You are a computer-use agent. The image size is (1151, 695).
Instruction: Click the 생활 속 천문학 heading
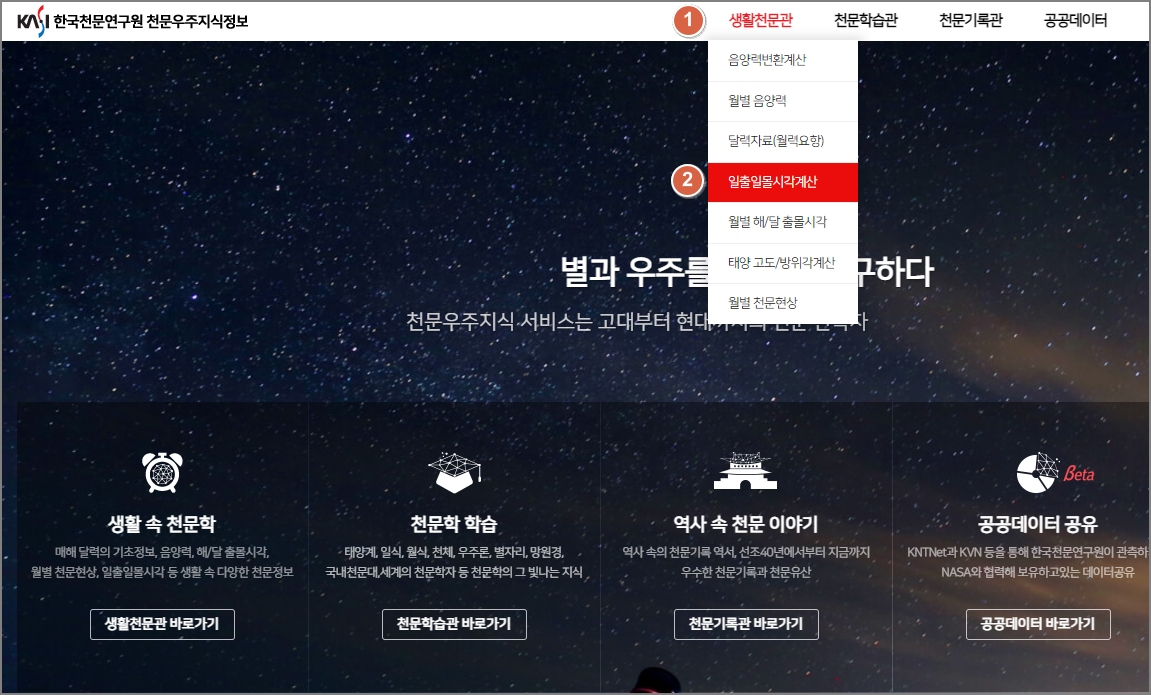coord(162,524)
